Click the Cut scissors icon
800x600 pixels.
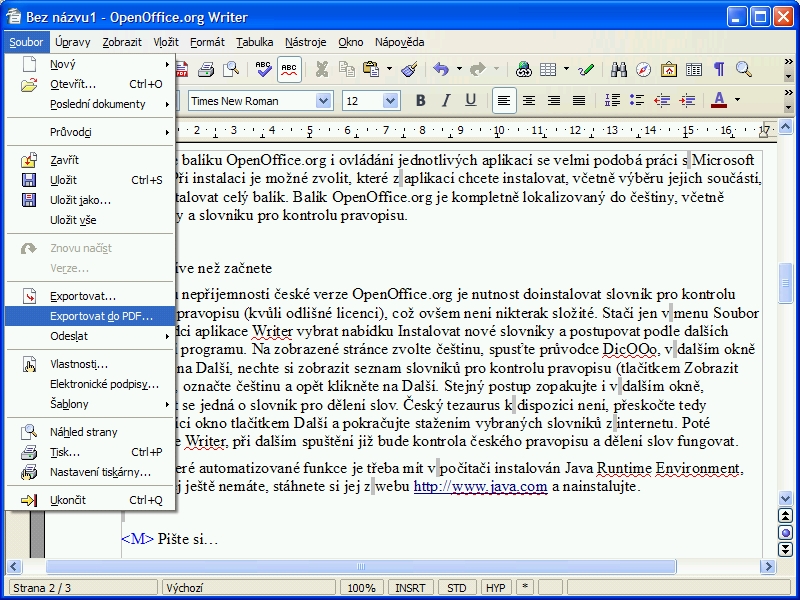[x=321, y=69]
